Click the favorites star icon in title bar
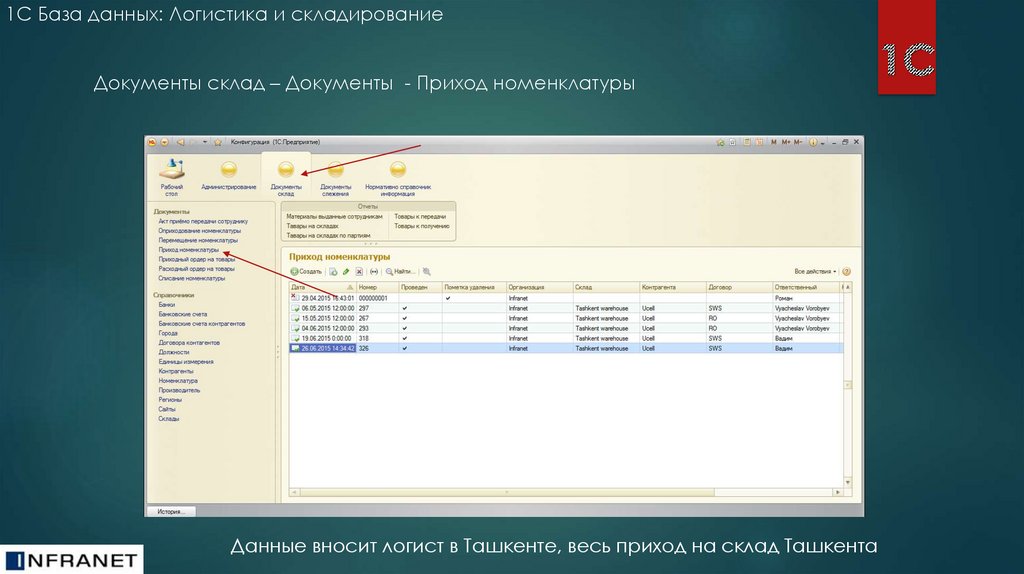Screen dimensions: 1024x574 pos(217,142)
